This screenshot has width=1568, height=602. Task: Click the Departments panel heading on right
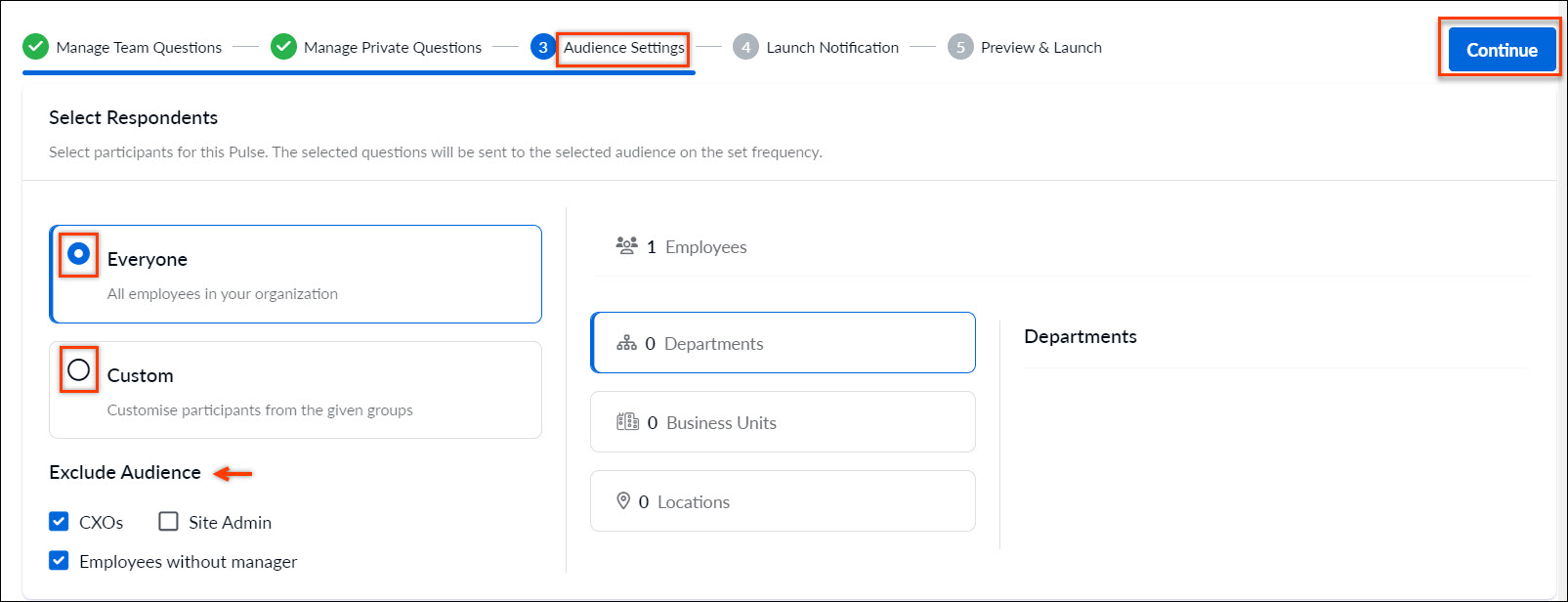(x=1081, y=336)
